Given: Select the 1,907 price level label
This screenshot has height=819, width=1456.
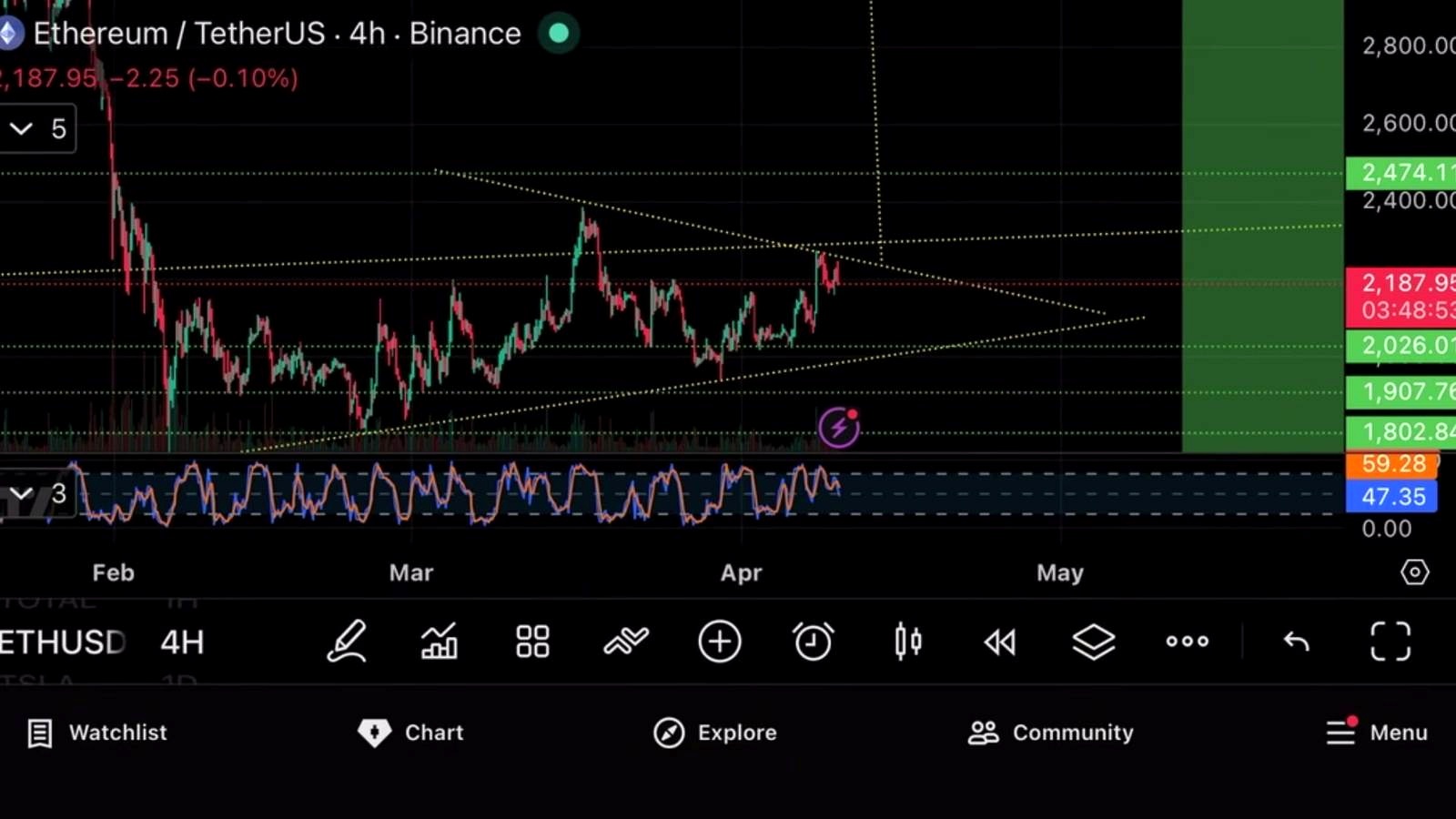Looking at the screenshot, I should click(1400, 392).
